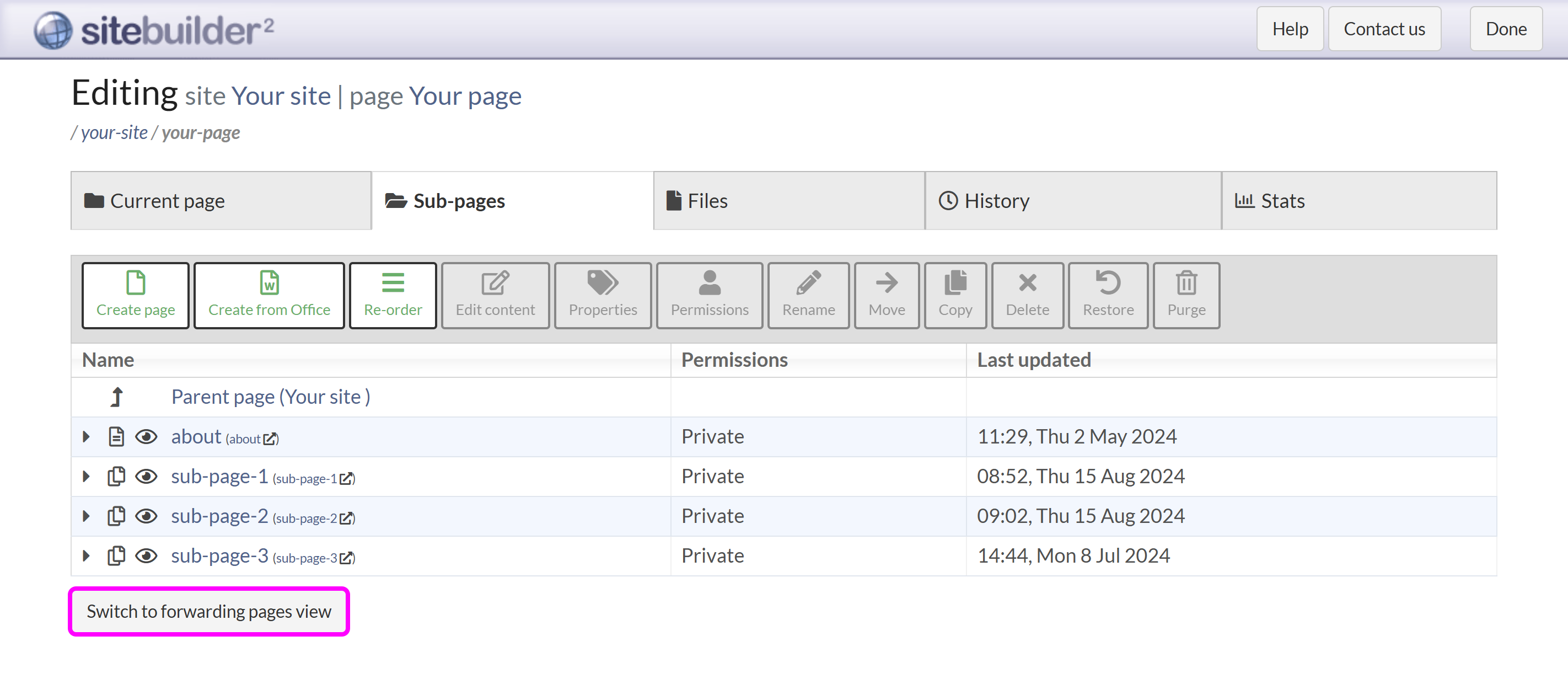1568x684 pixels.
Task: Expand the sub-page-3 tree row
Action: point(87,555)
